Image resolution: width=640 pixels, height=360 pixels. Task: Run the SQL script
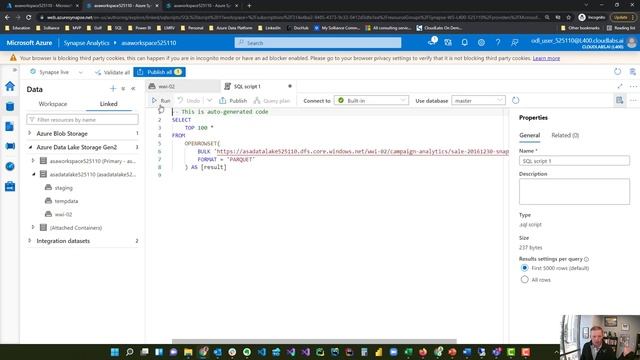(x=161, y=100)
